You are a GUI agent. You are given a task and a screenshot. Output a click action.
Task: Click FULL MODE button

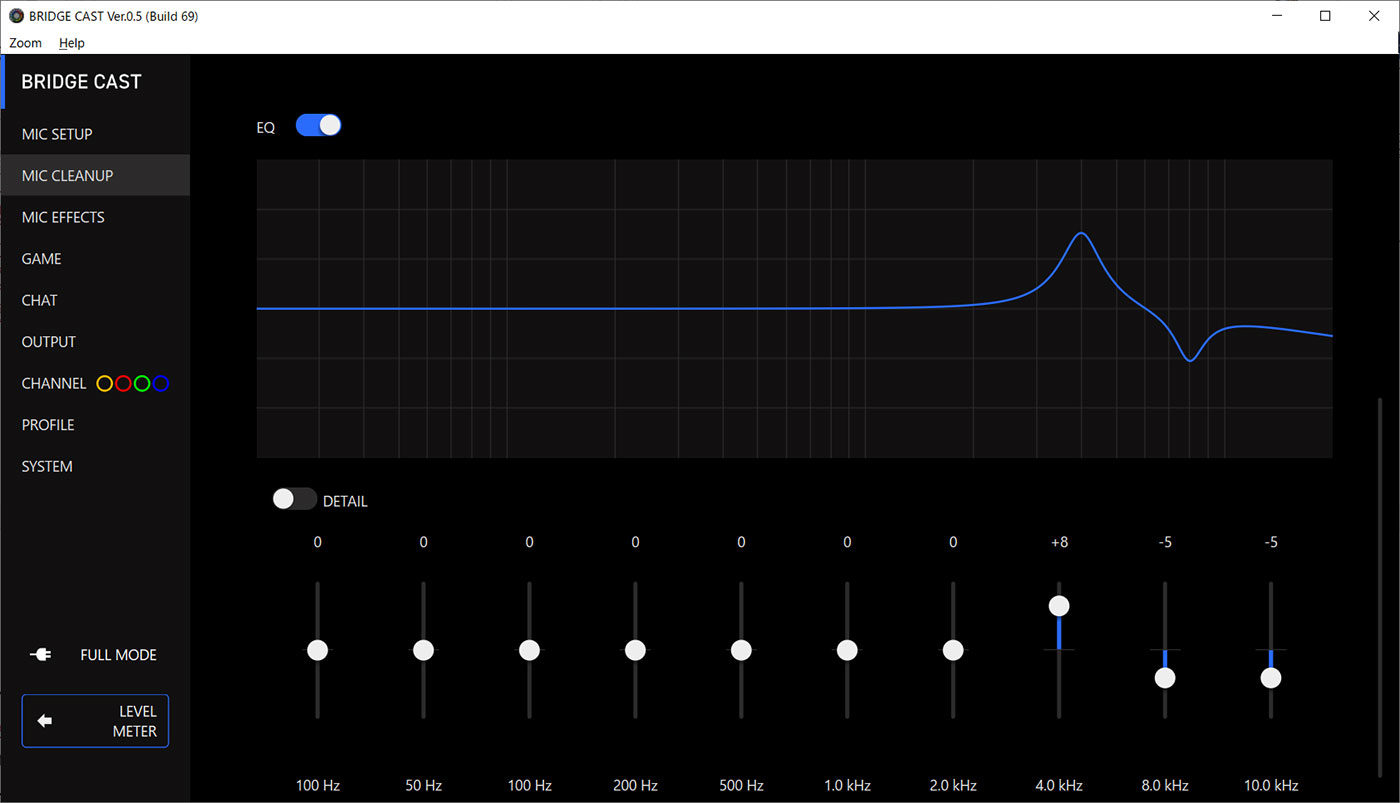pos(95,655)
